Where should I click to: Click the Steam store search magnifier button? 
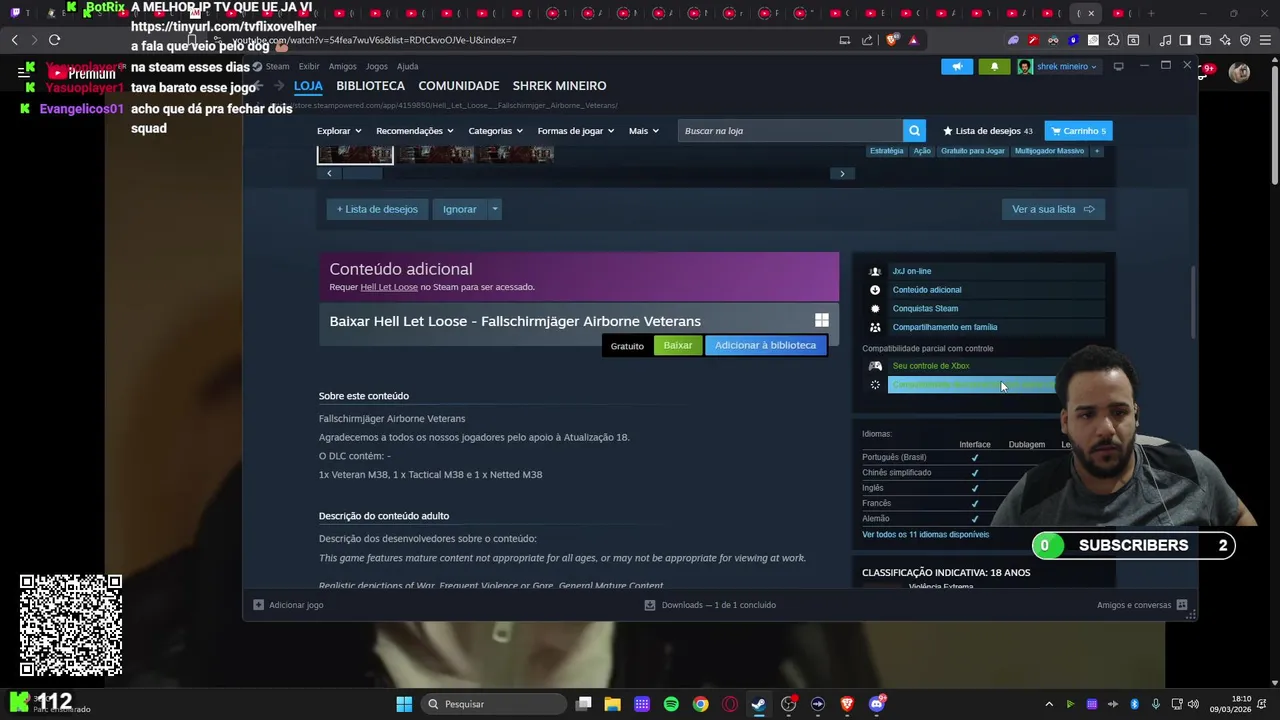(x=914, y=131)
